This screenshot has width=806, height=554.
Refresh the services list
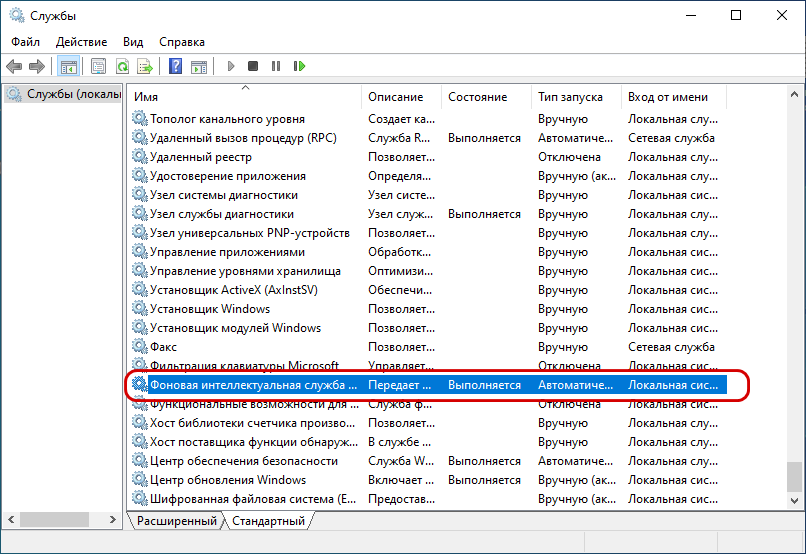click(122, 66)
